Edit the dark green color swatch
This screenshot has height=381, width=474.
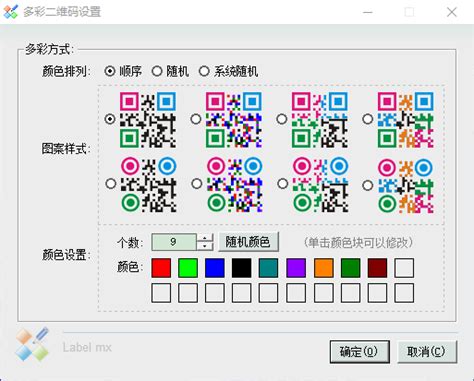click(351, 268)
